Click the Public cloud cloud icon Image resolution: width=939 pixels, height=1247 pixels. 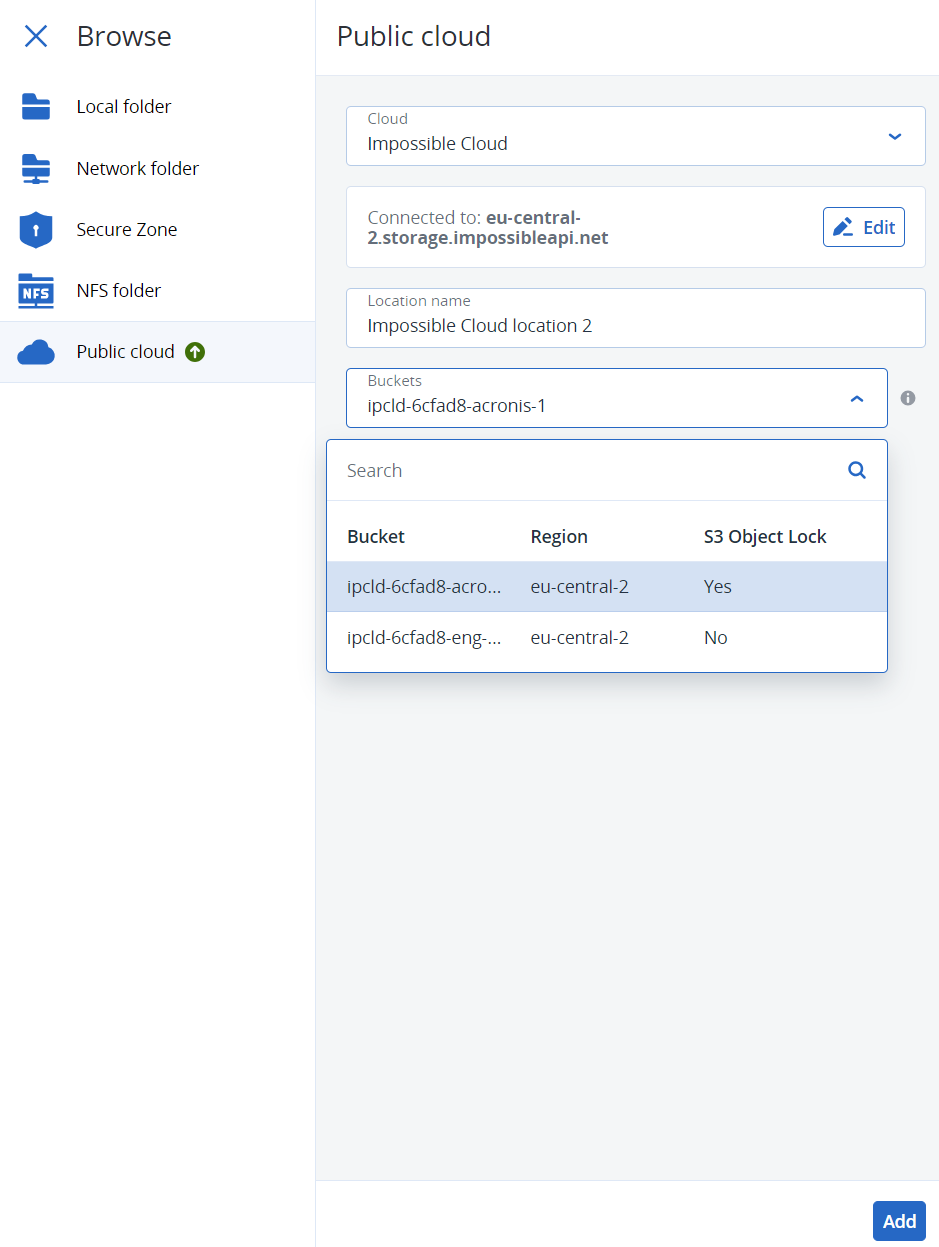pyautogui.click(x=36, y=351)
